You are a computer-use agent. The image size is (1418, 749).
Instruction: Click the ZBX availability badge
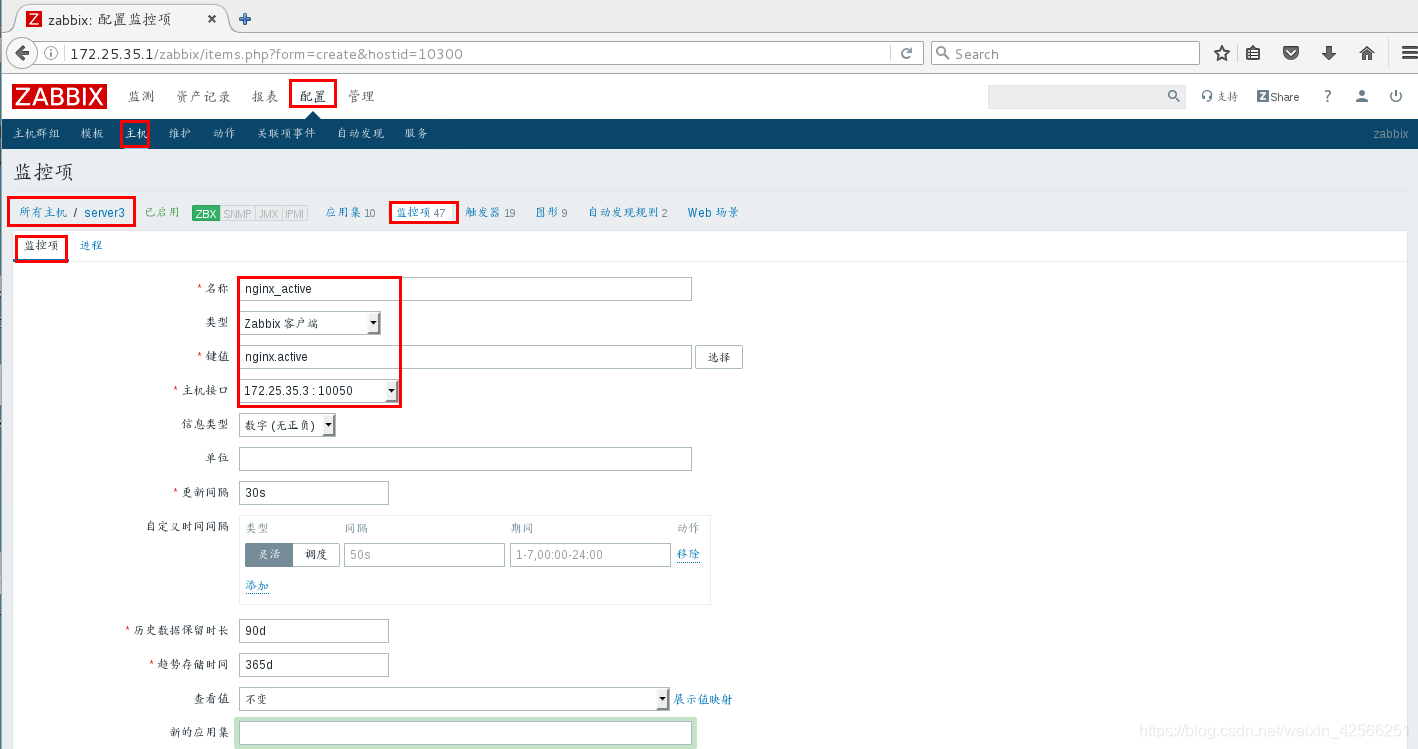tap(206, 213)
